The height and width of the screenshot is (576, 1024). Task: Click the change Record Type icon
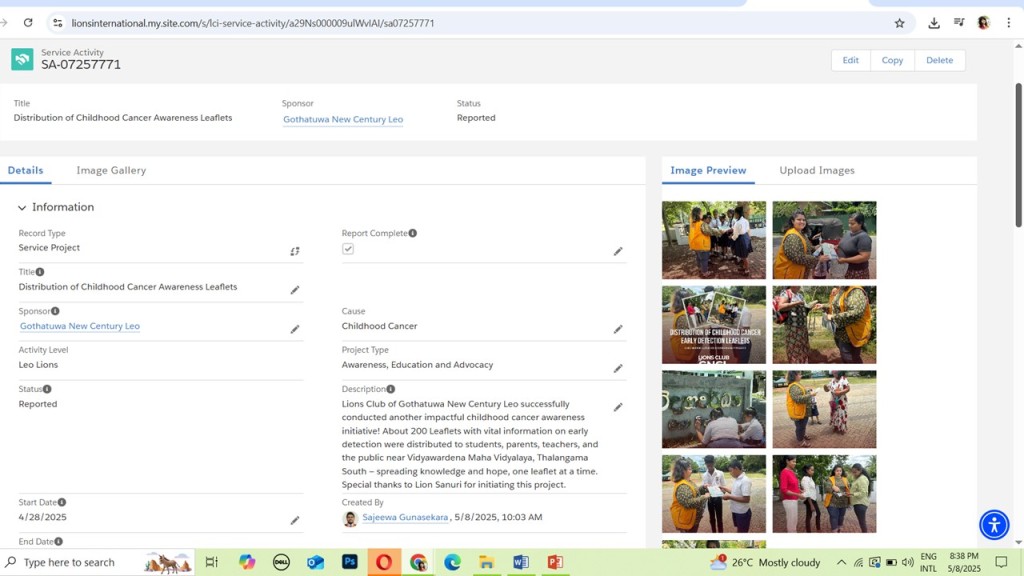click(x=295, y=251)
